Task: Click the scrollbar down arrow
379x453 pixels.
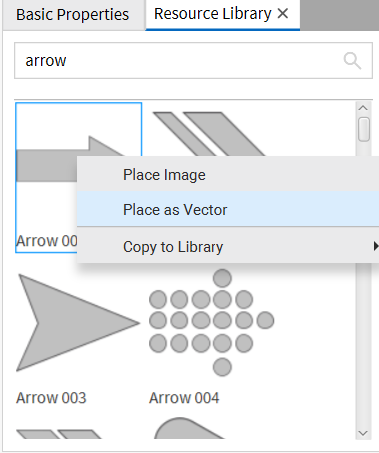Action: [363, 433]
